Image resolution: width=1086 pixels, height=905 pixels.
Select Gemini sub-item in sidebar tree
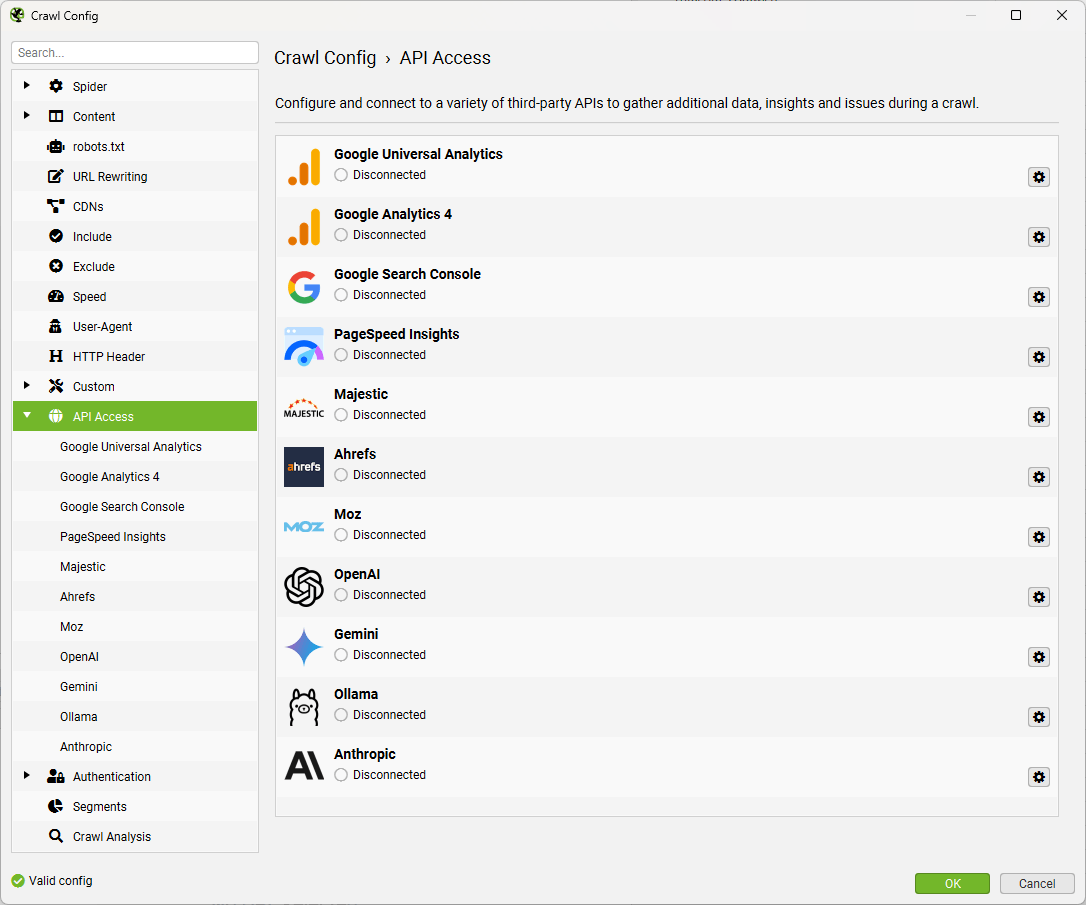coord(135,687)
